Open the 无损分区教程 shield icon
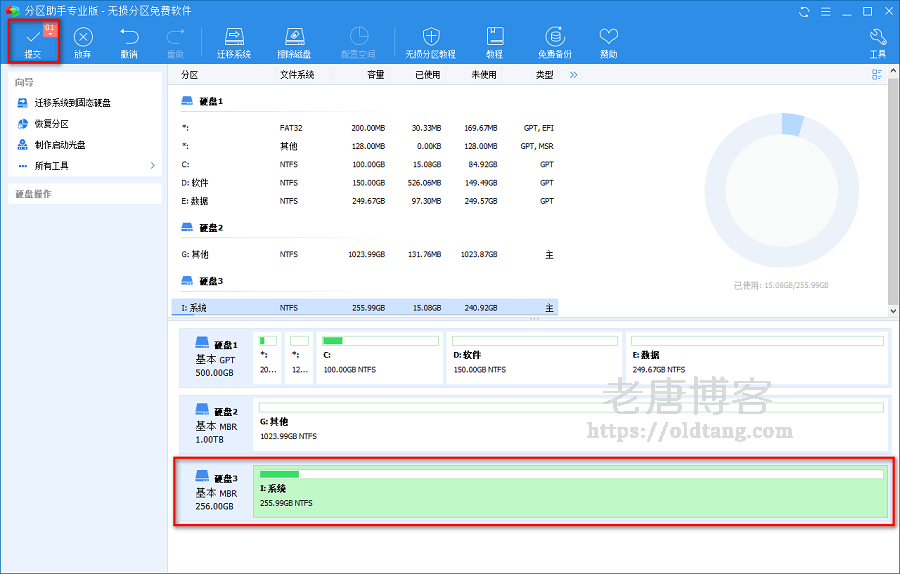This screenshot has width=900, height=574. 431,41
